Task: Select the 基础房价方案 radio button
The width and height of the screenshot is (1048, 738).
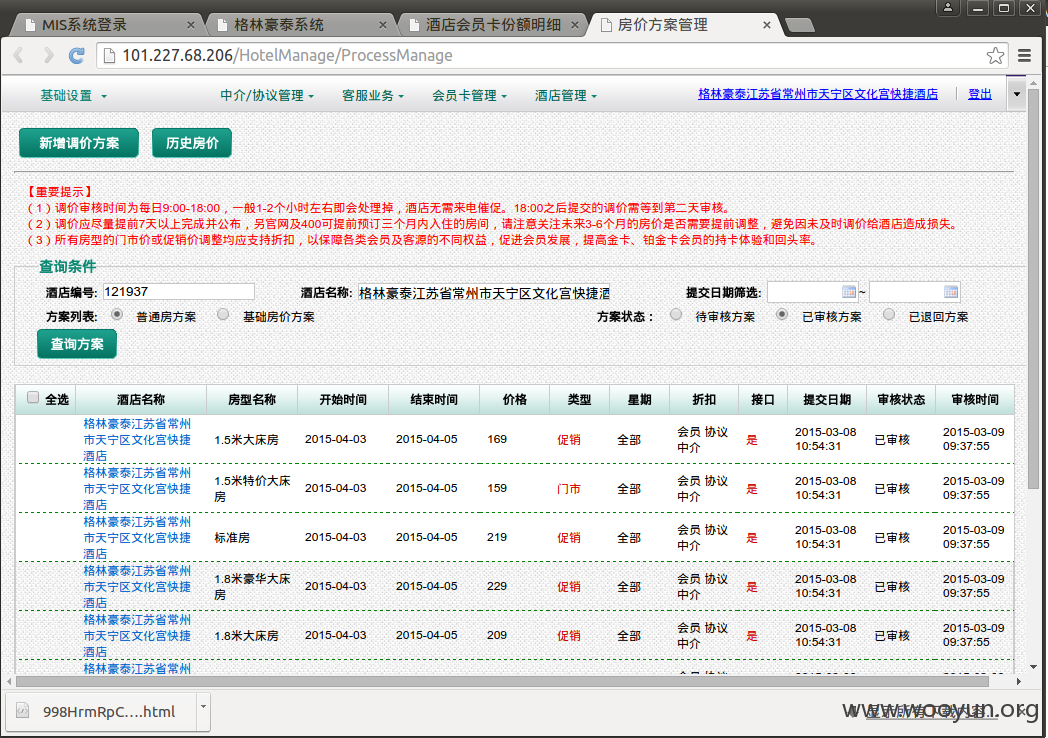Action: [223, 314]
